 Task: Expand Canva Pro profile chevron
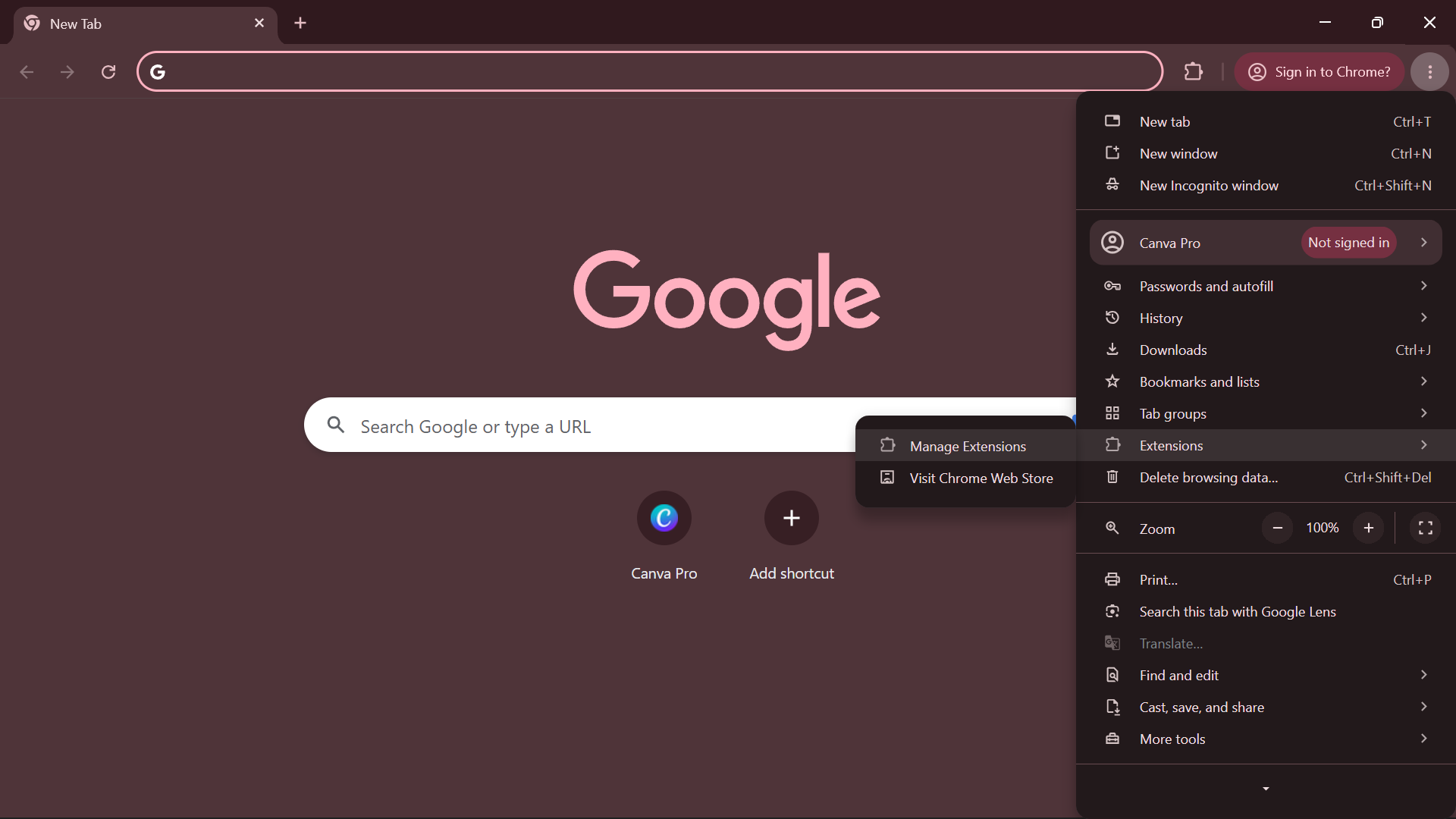(1423, 243)
